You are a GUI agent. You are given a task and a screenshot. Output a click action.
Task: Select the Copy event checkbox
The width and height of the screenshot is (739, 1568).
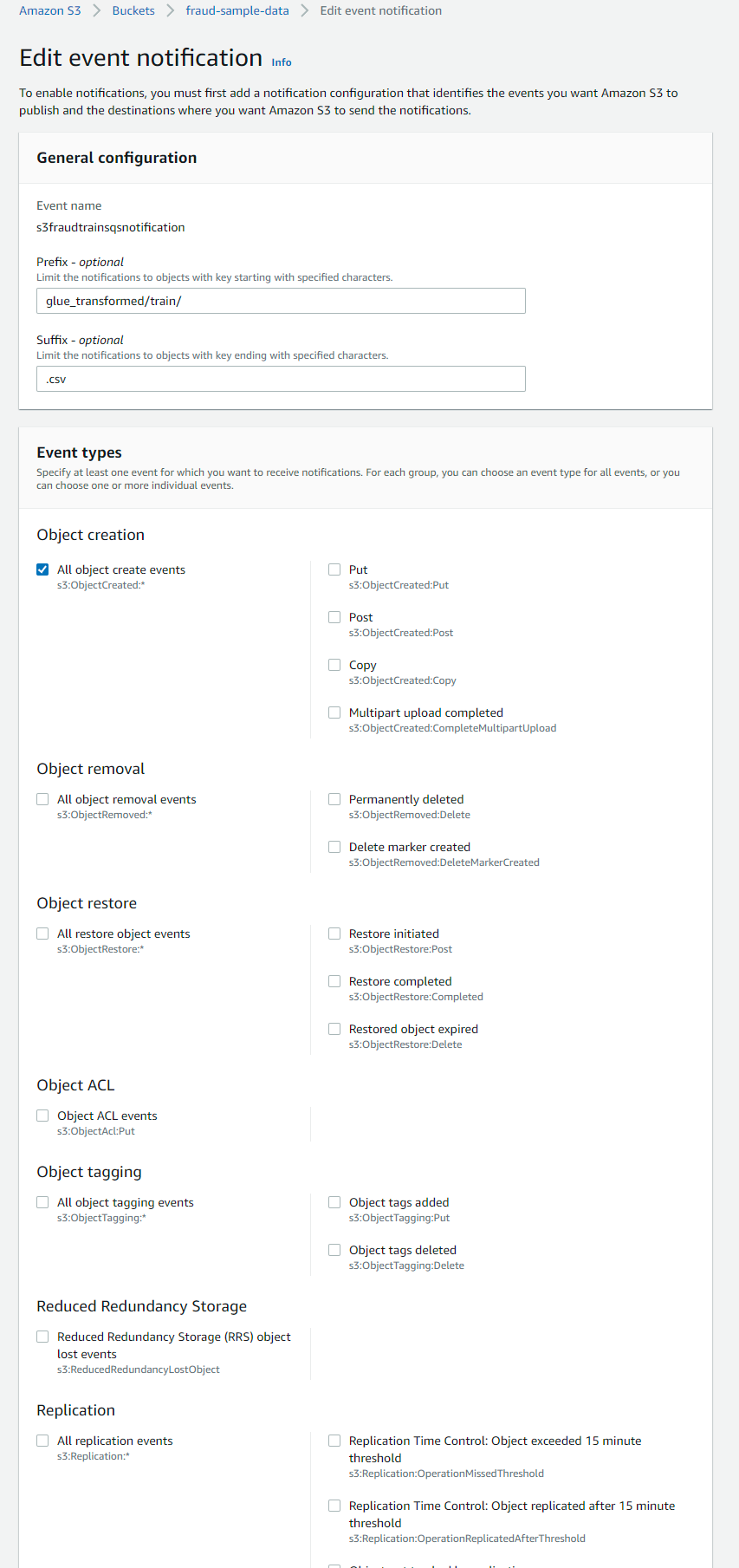(334, 665)
